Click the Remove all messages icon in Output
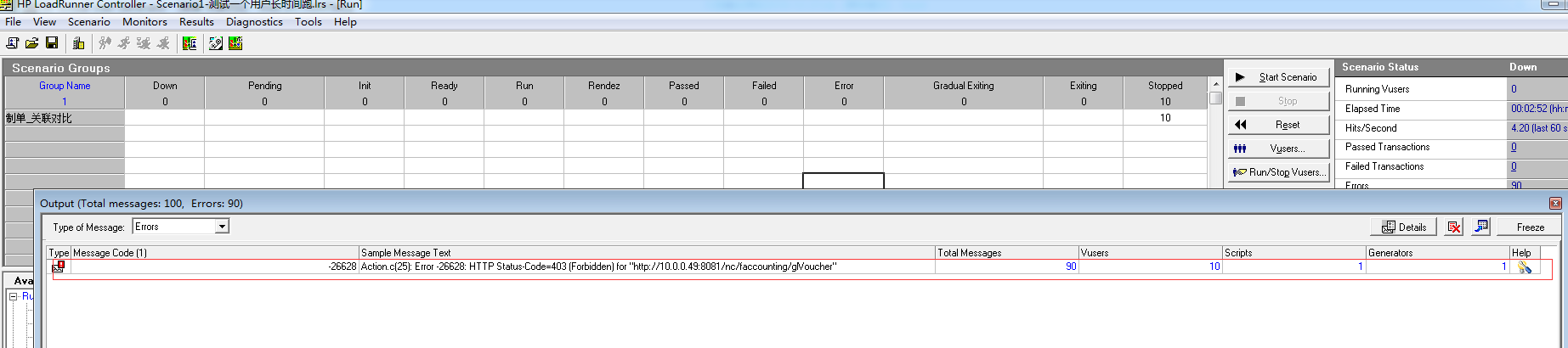The image size is (1568, 348). (x=1454, y=227)
